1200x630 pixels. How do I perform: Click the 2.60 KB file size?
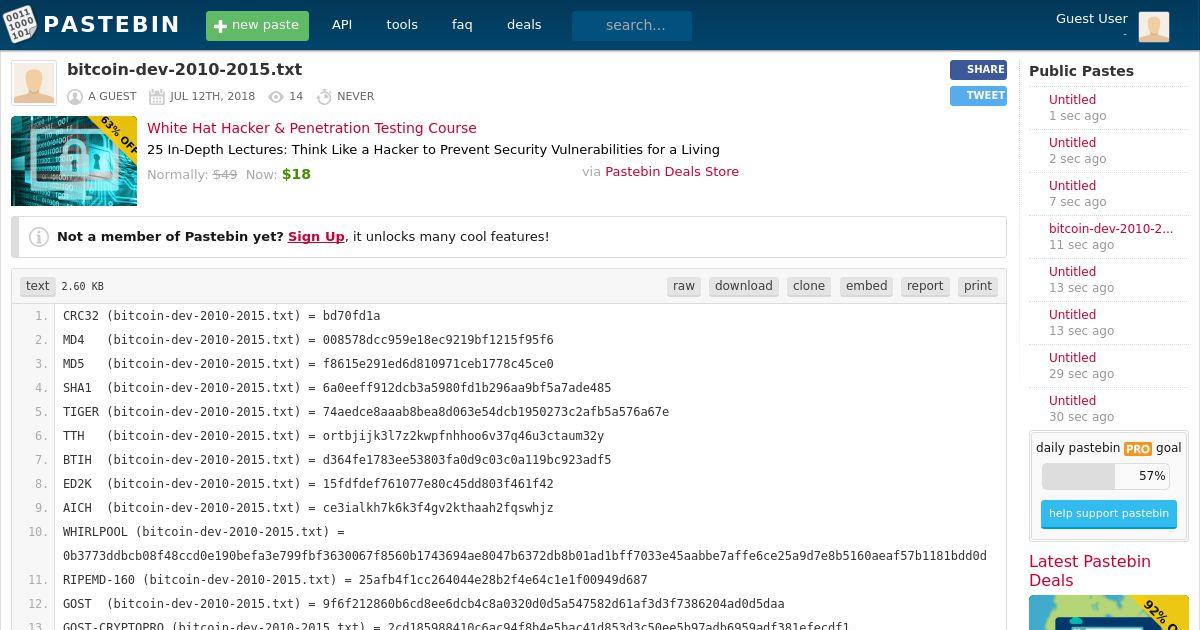(82, 287)
